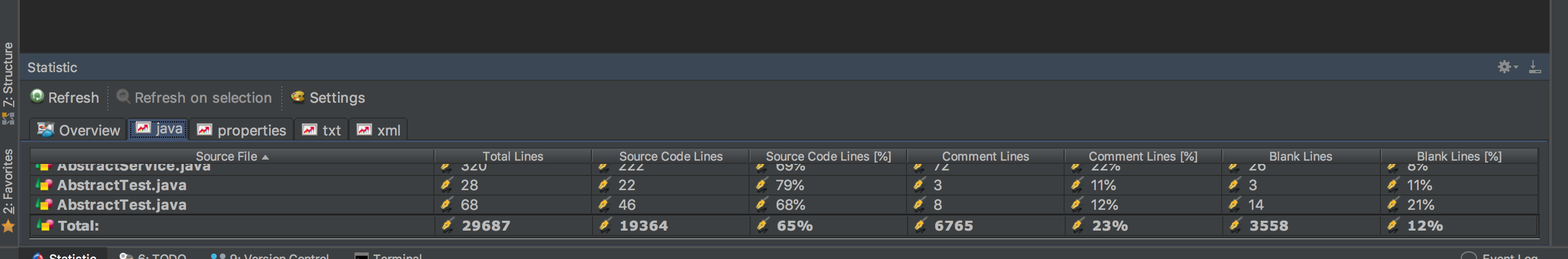The width and height of the screenshot is (1568, 259).
Task: Sort by Comment Lines [%] column
Action: point(1142,156)
